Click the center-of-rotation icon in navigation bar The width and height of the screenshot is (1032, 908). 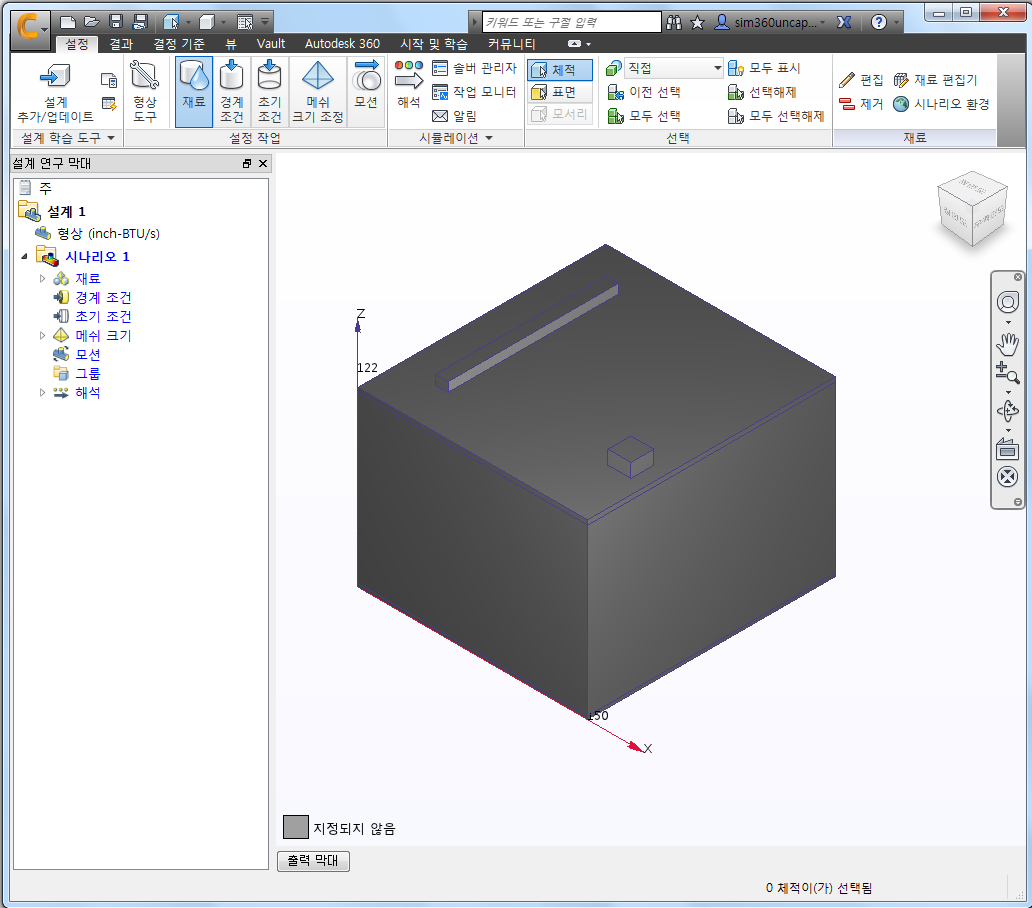(x=1008, y=476)
